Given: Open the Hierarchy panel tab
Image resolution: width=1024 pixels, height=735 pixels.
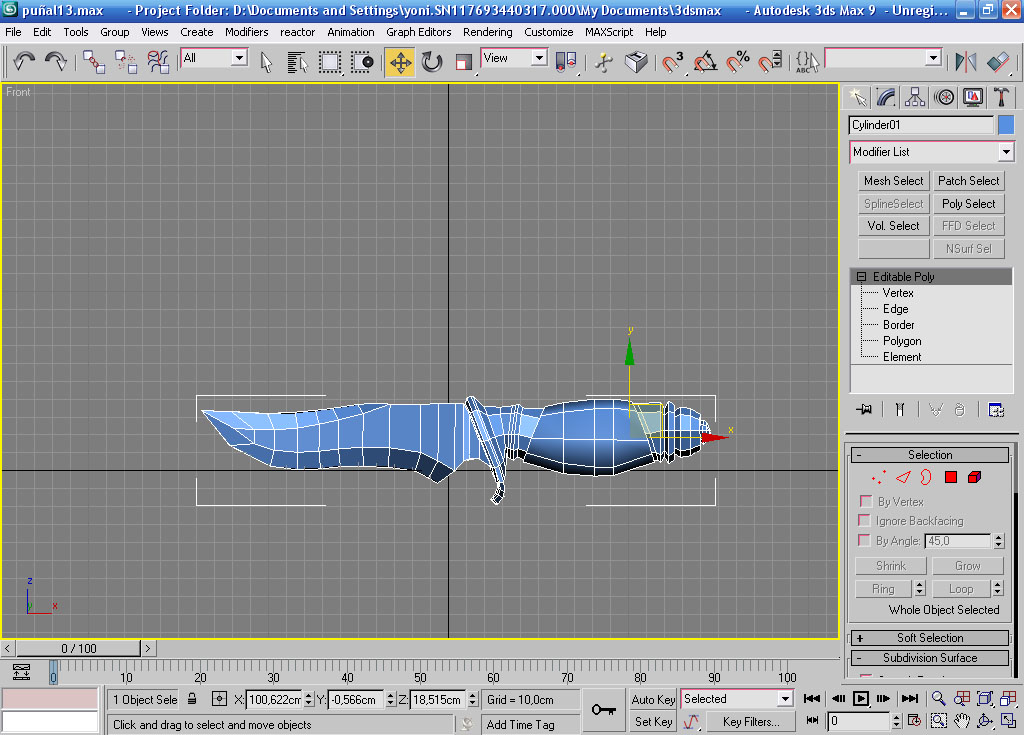Looking at the screenshot, I should point(914,97).
